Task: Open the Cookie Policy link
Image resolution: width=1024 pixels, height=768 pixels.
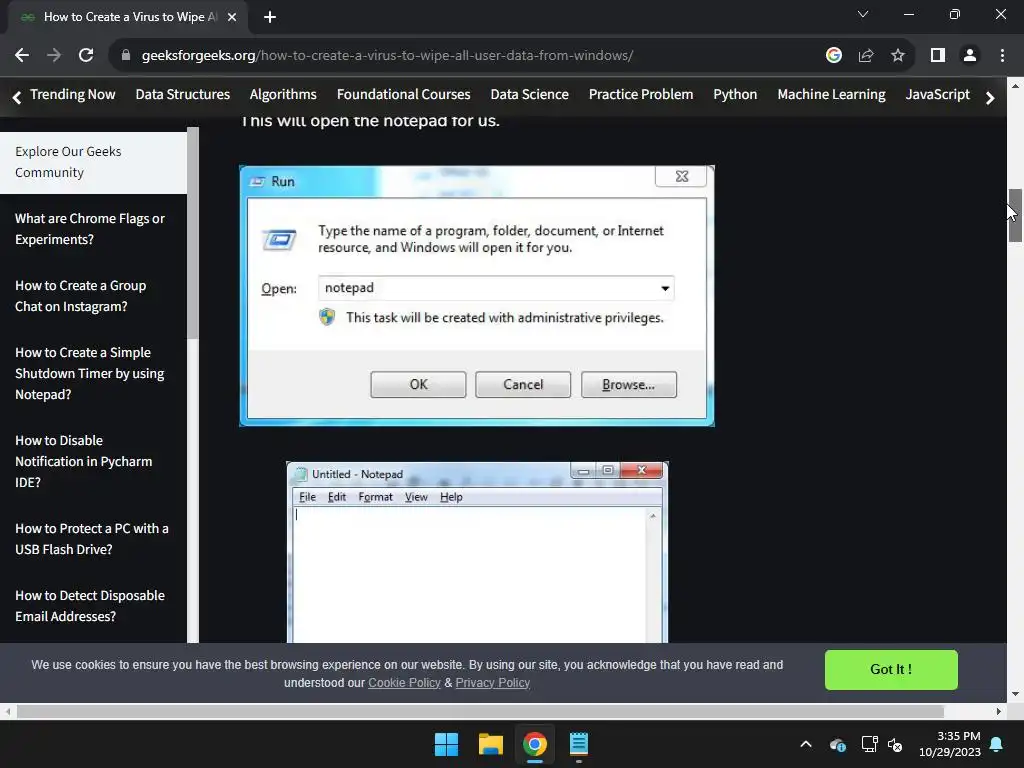Action: tap(404, 682)
